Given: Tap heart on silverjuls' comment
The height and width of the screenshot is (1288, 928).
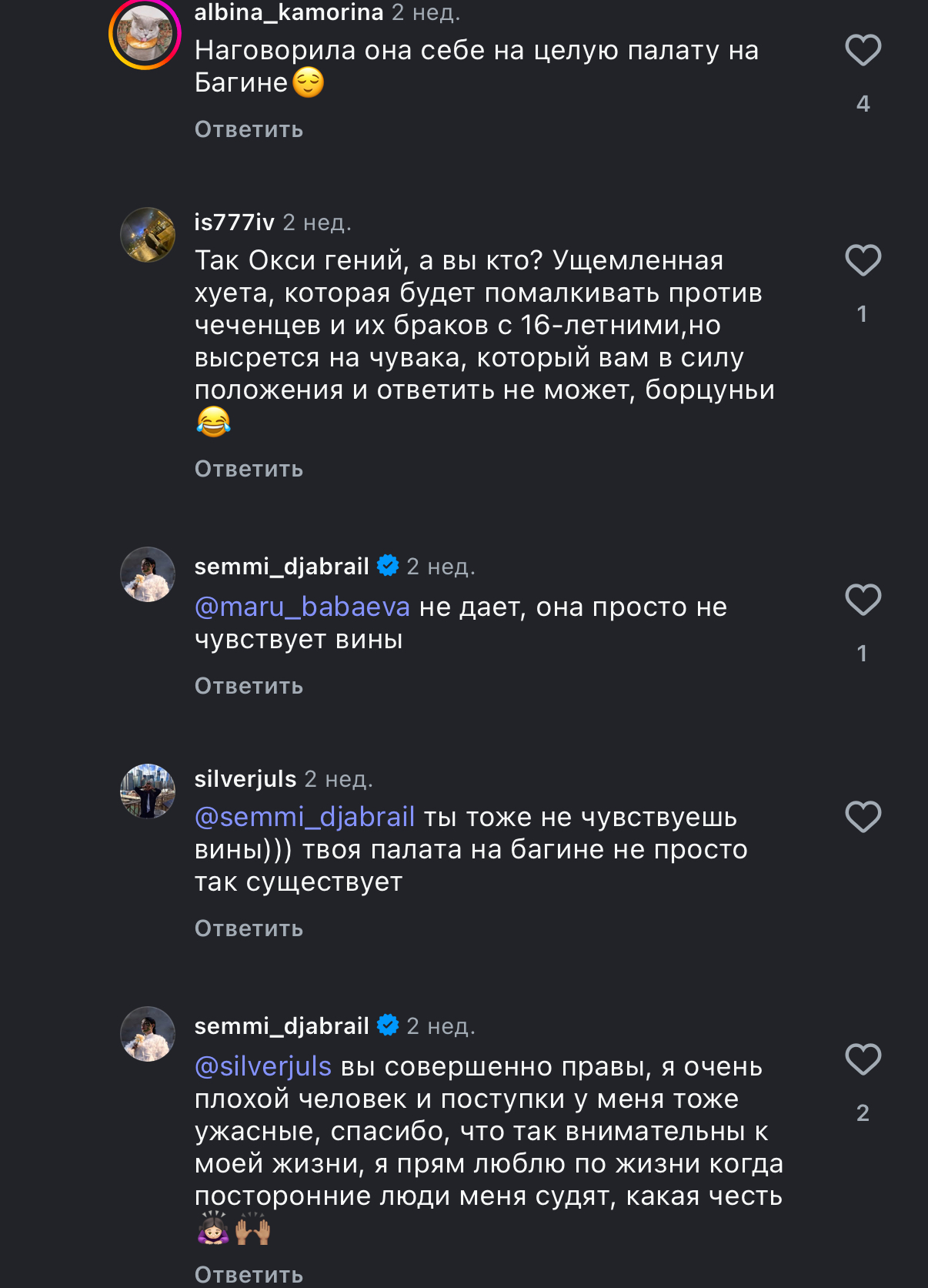Looking at the screenshot, I should pyautogui.click(x=863, y=817).
